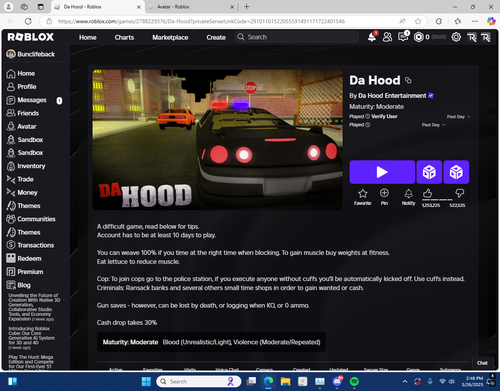Image resolution: width=500 pixels, height=391 pixels.
Task: Click the Da Hood game thumbnail image
Action: click(217, 140)
